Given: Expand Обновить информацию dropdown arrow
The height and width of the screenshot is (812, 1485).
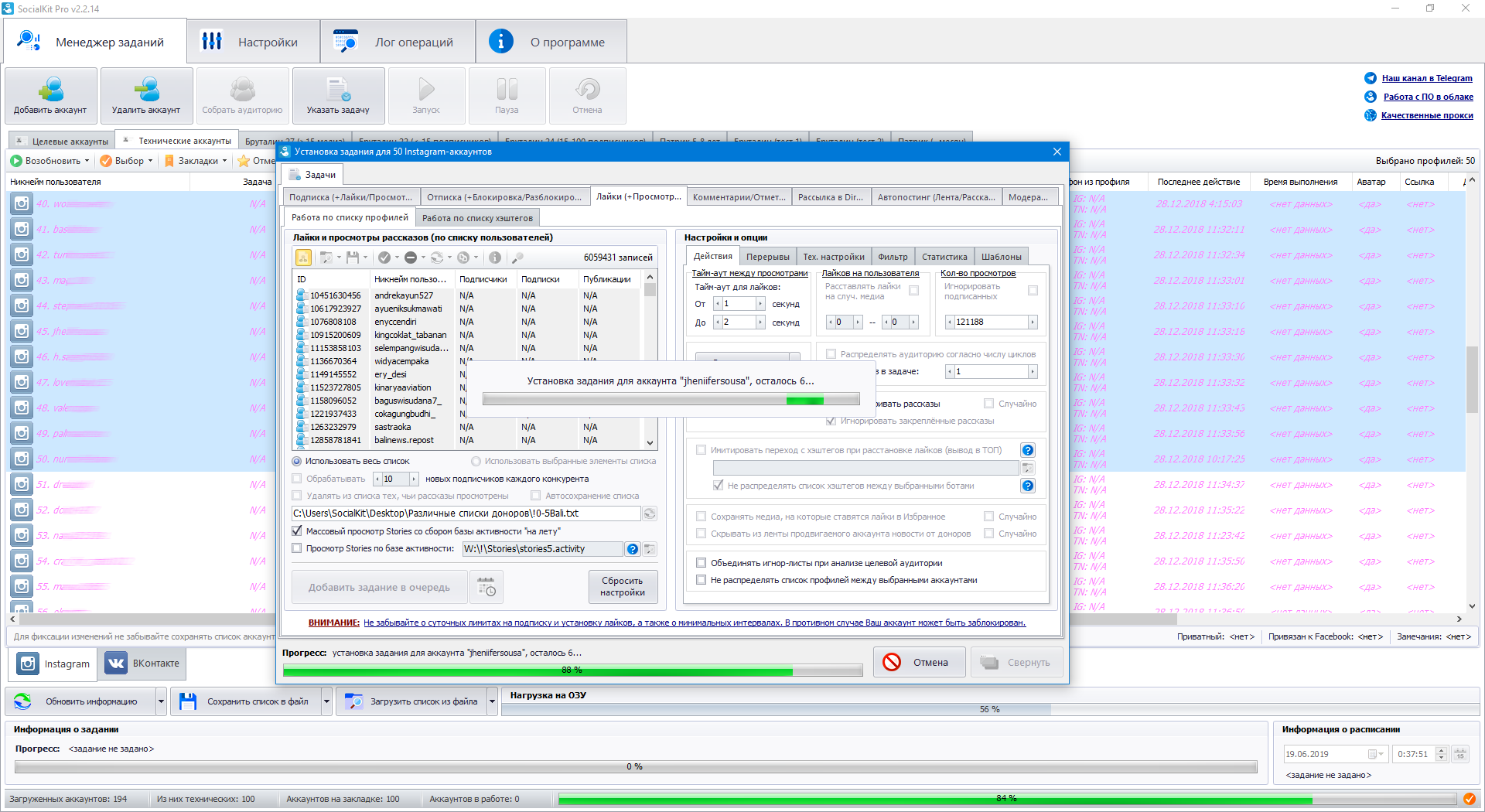Looking at the screenshot, I should click(x=161, y=701).
